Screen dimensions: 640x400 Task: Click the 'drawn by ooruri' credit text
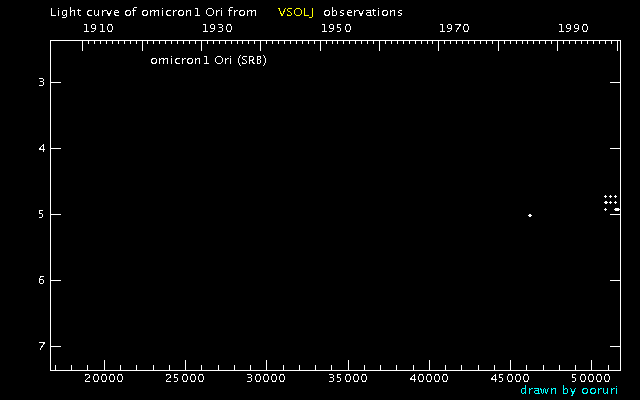coord(570,390)
